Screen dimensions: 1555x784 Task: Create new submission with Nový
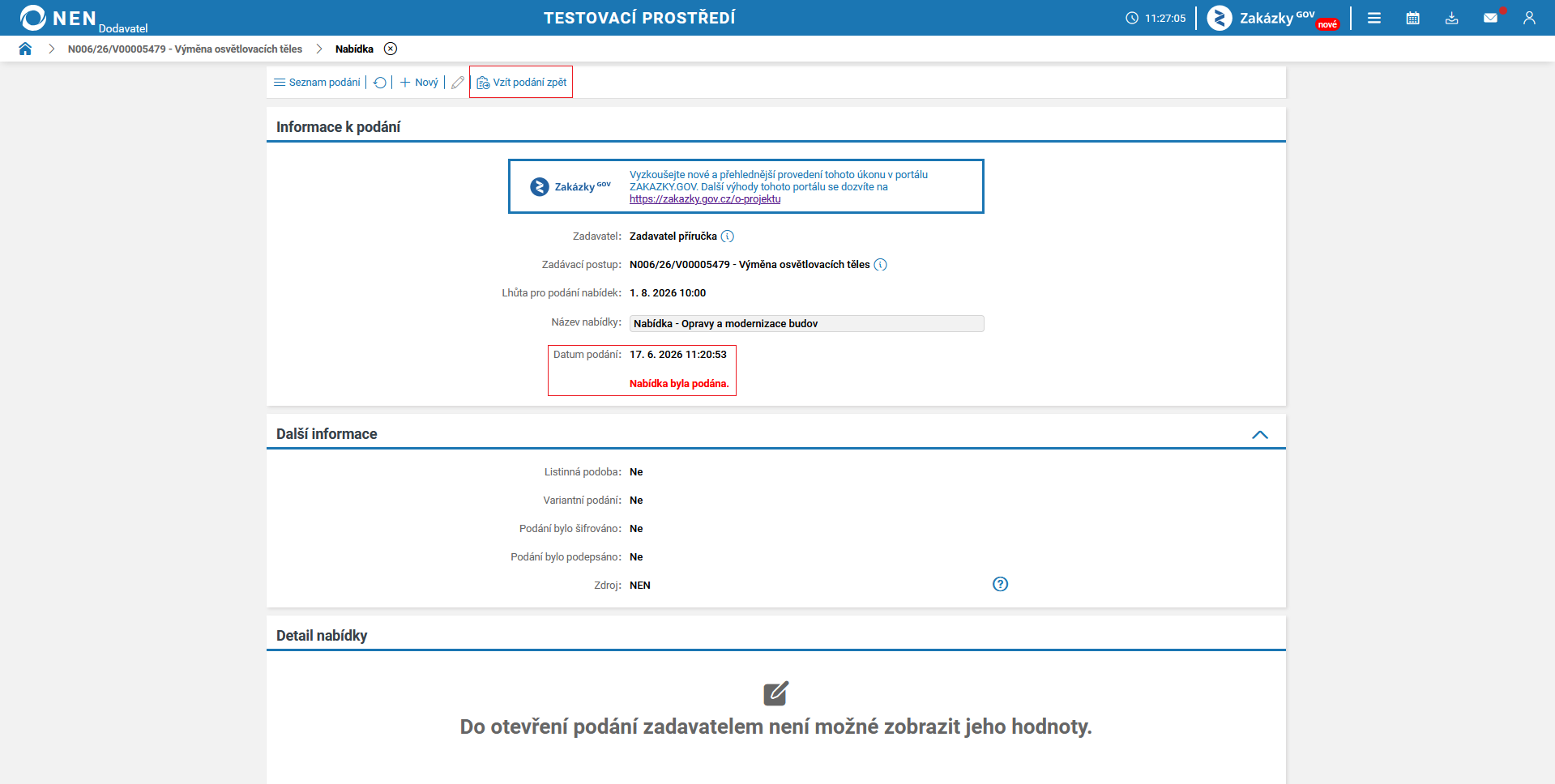pos(419,83)
